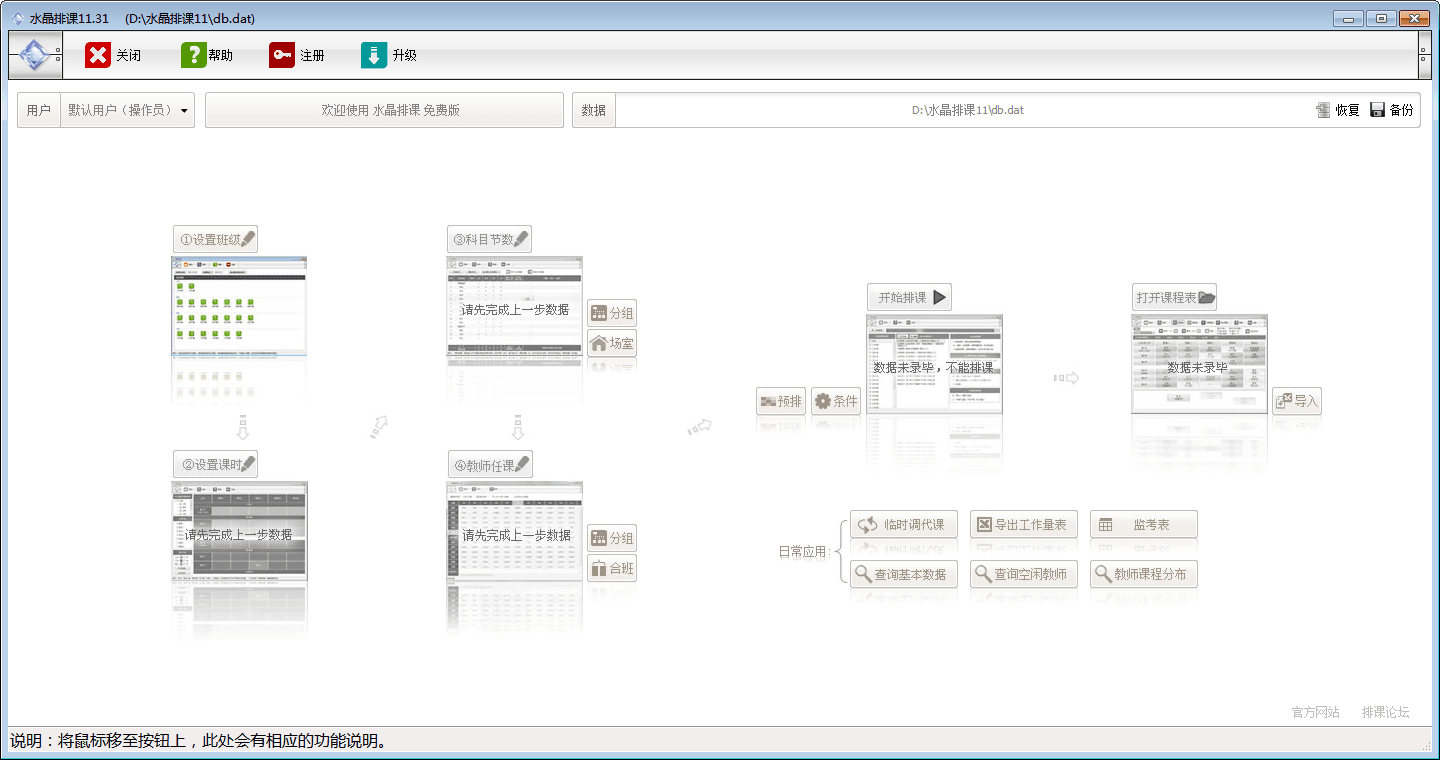The image size is (1440, 760).
Task: Open Query Free Teachers (查询空闲教师)
Action: tap(1023, 574)
